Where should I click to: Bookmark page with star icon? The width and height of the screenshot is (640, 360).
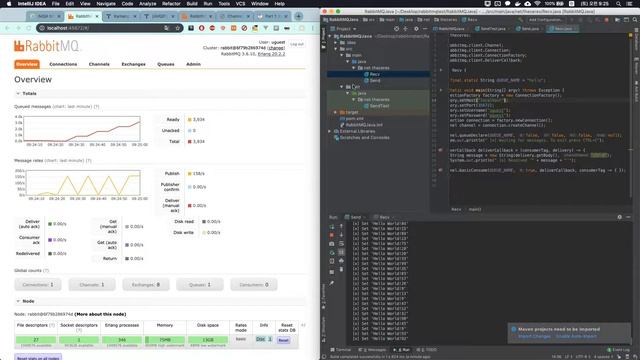click(x=178, y=28)
